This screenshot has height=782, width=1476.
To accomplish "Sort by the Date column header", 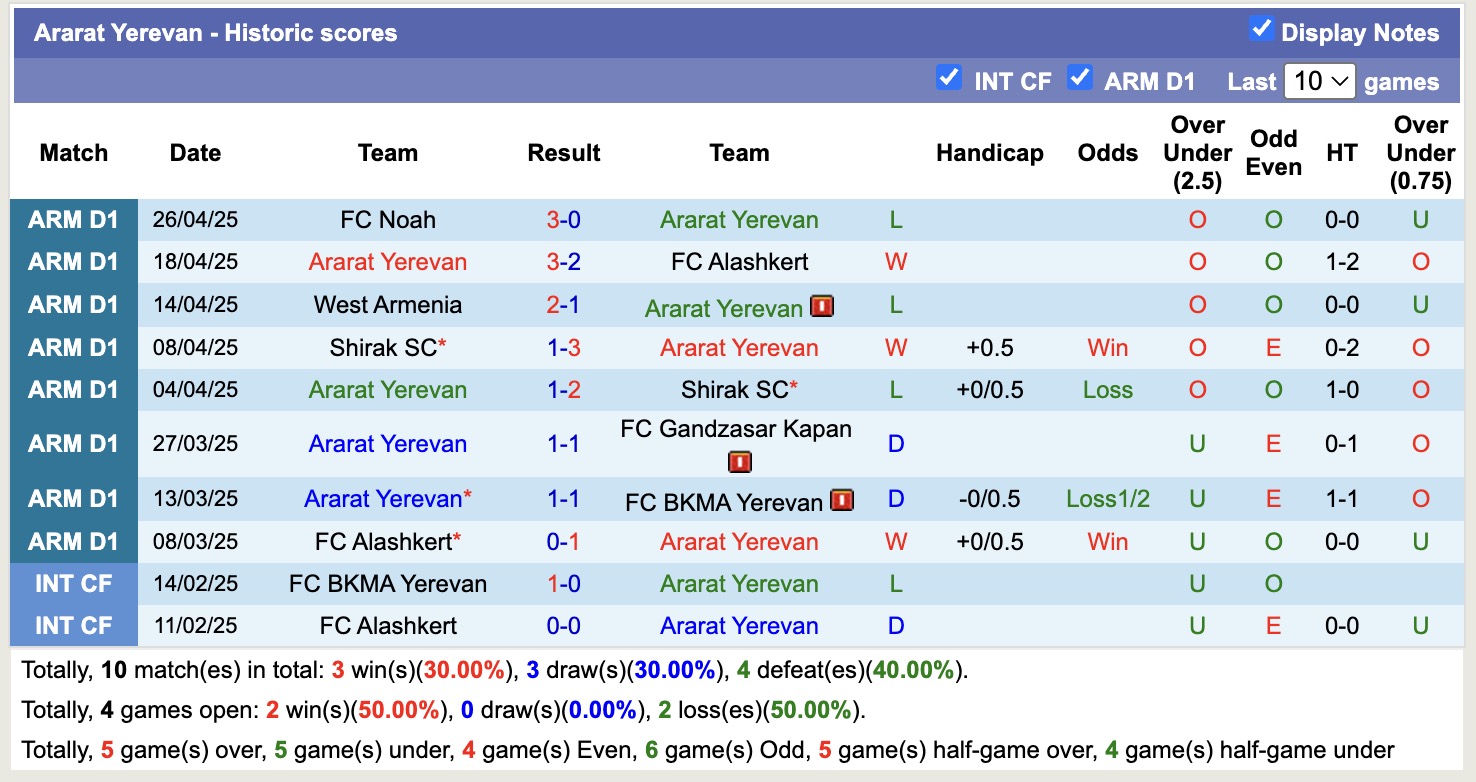I will point(194,152).
